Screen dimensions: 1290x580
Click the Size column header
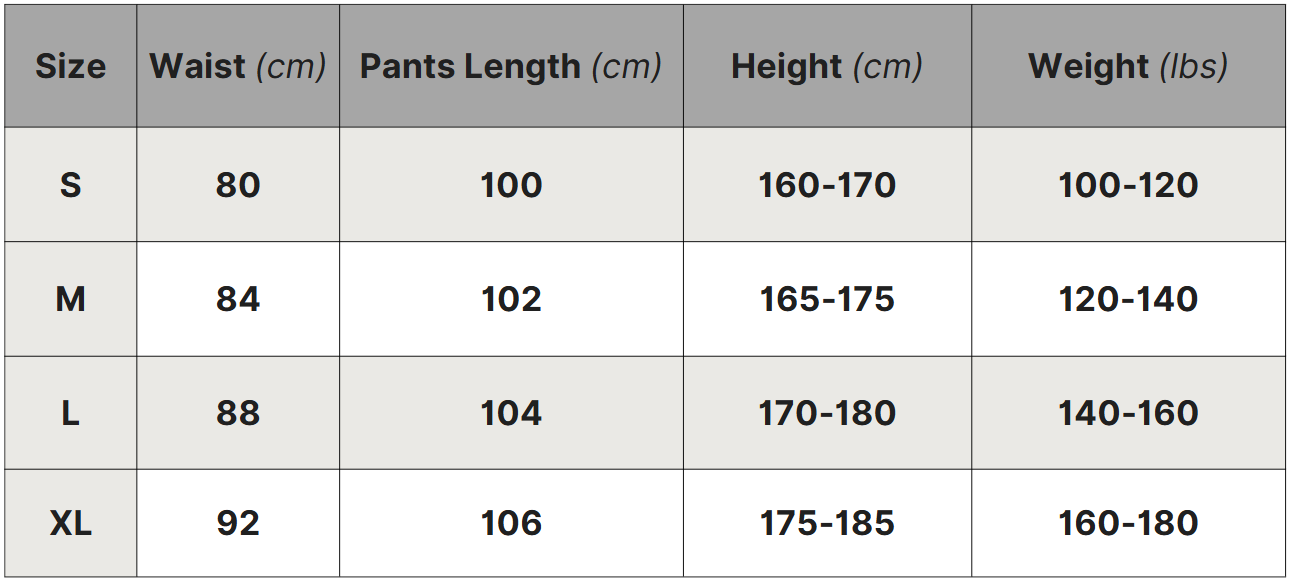(70, 66)
